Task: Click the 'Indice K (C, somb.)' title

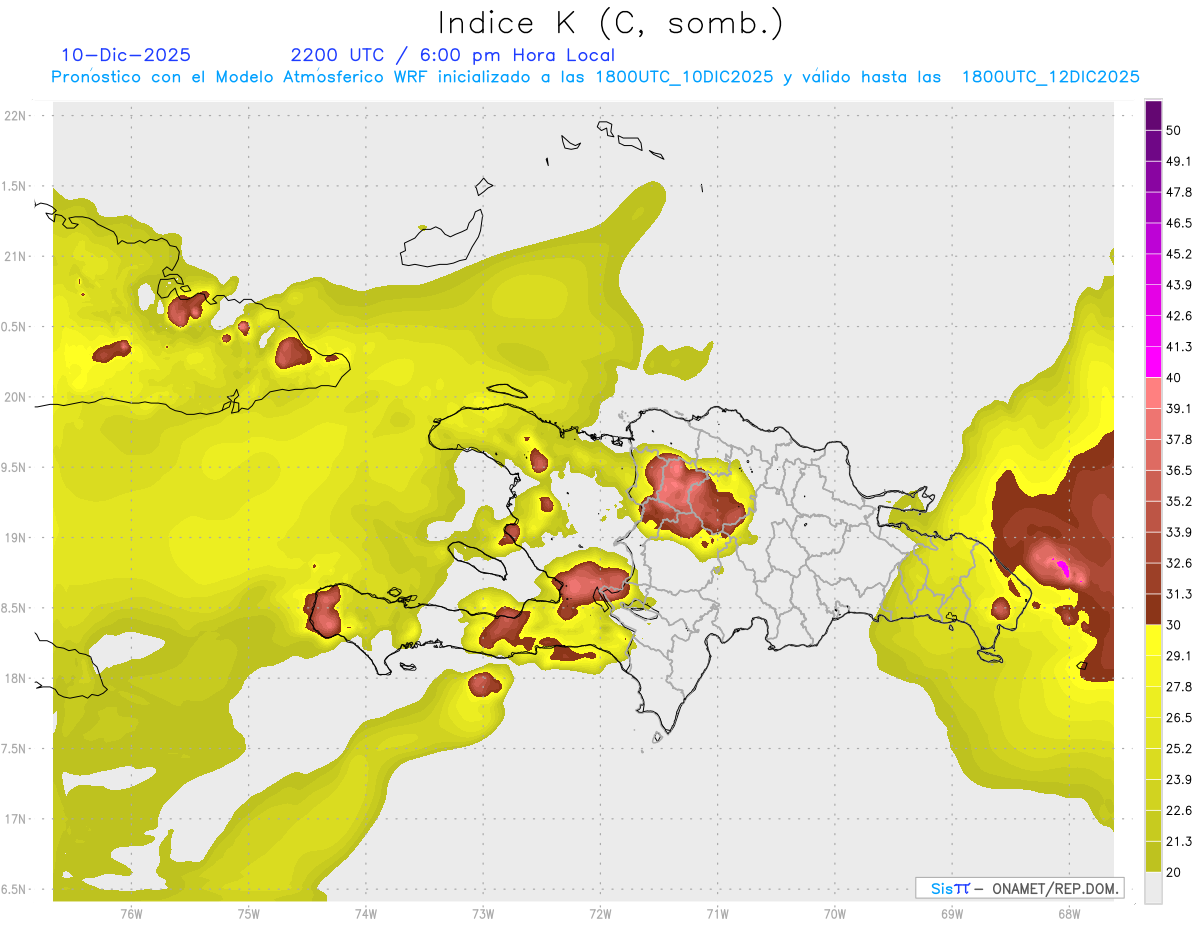Action: coord(611,24)
